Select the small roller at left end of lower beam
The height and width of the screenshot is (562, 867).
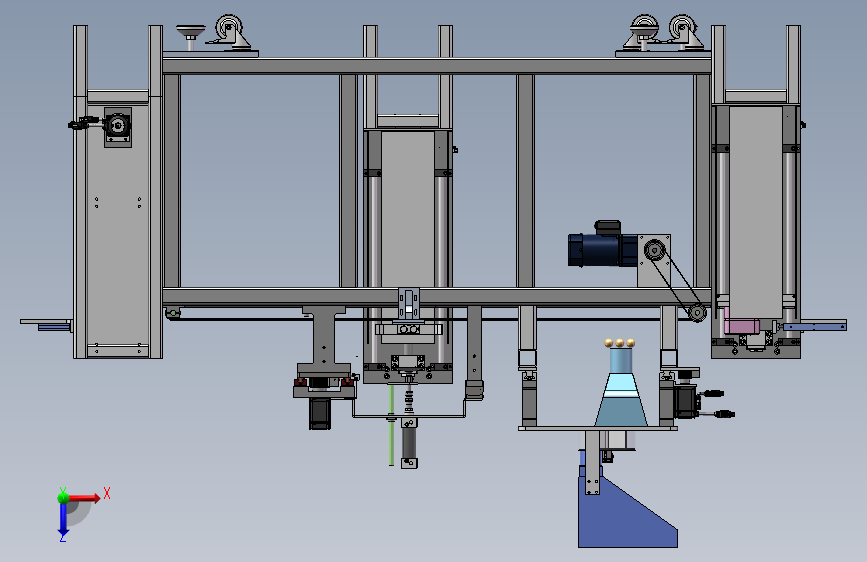(x=173, y=314)
